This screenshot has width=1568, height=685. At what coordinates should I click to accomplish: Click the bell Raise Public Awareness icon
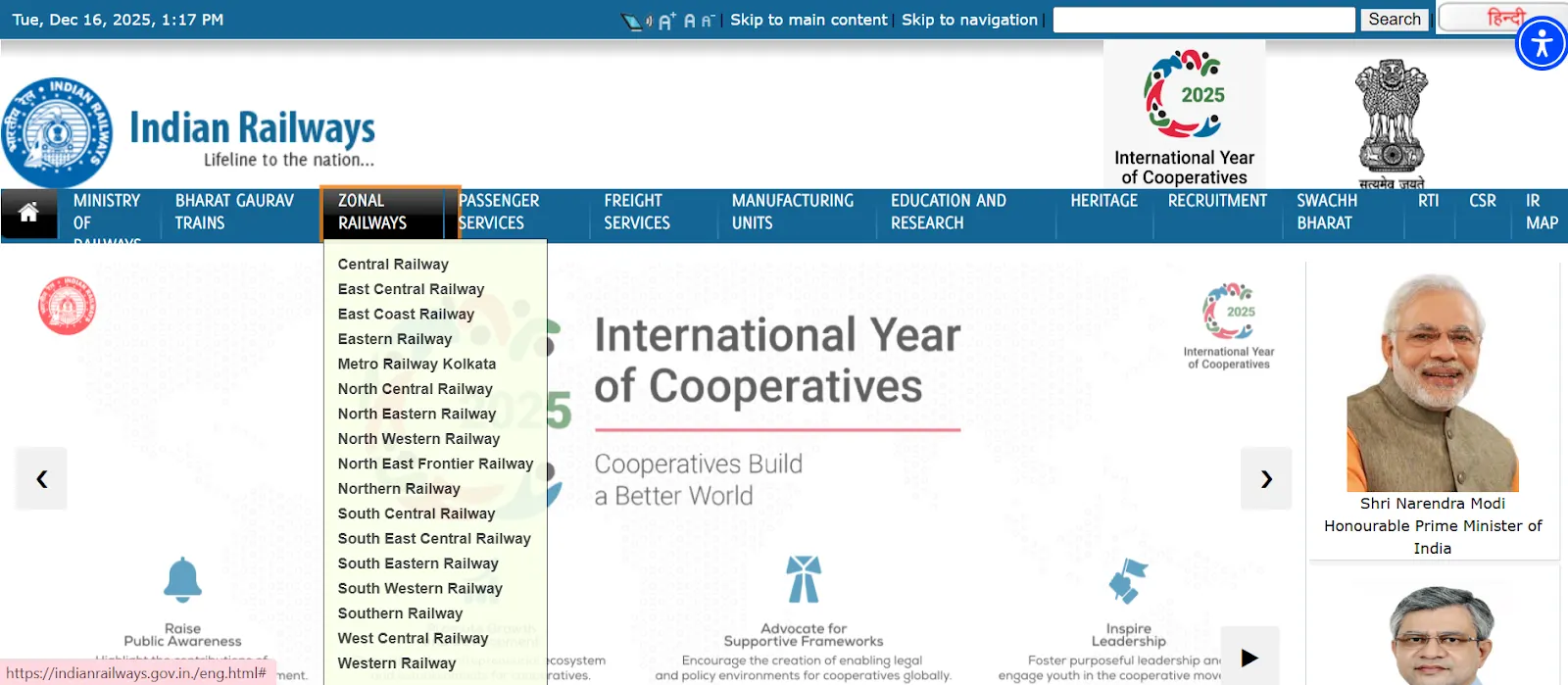(x=182, y=579)
